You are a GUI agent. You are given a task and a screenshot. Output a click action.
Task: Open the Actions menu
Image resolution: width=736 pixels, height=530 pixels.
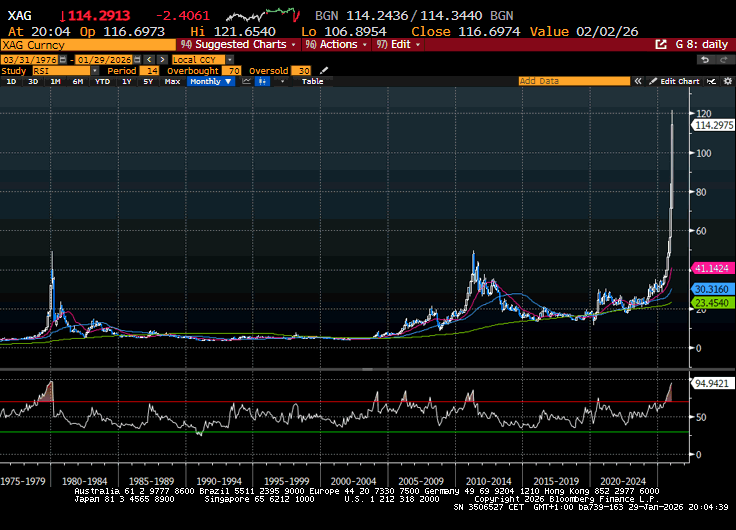[x=336, y=45]
